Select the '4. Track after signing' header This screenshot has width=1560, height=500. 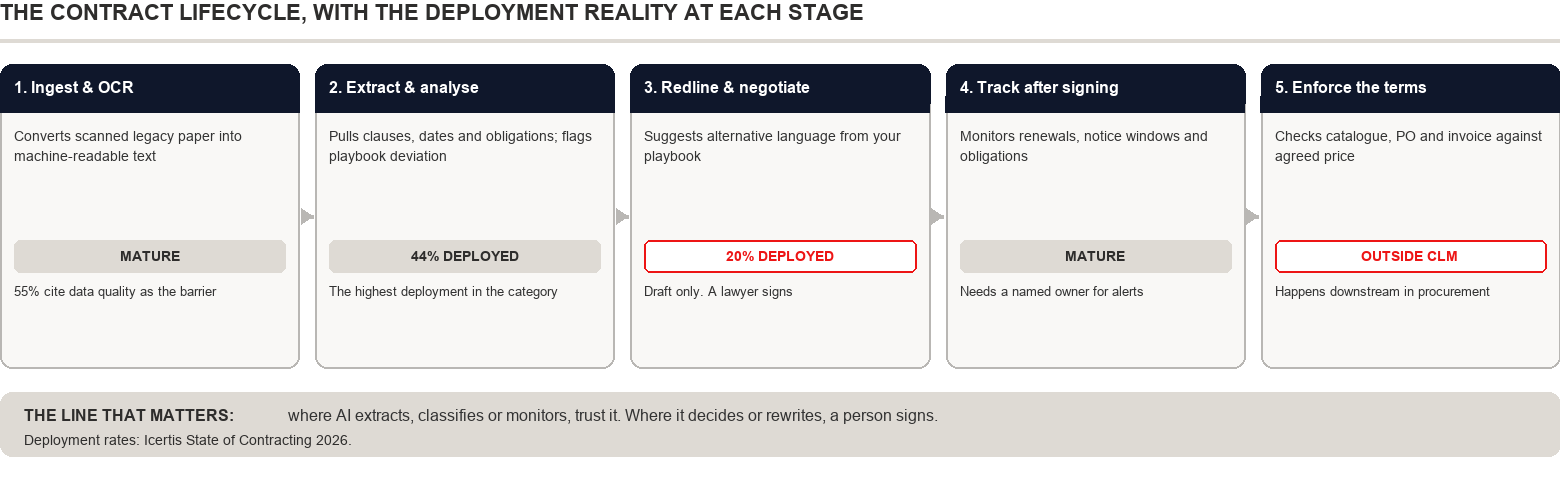coord(1095,88)
